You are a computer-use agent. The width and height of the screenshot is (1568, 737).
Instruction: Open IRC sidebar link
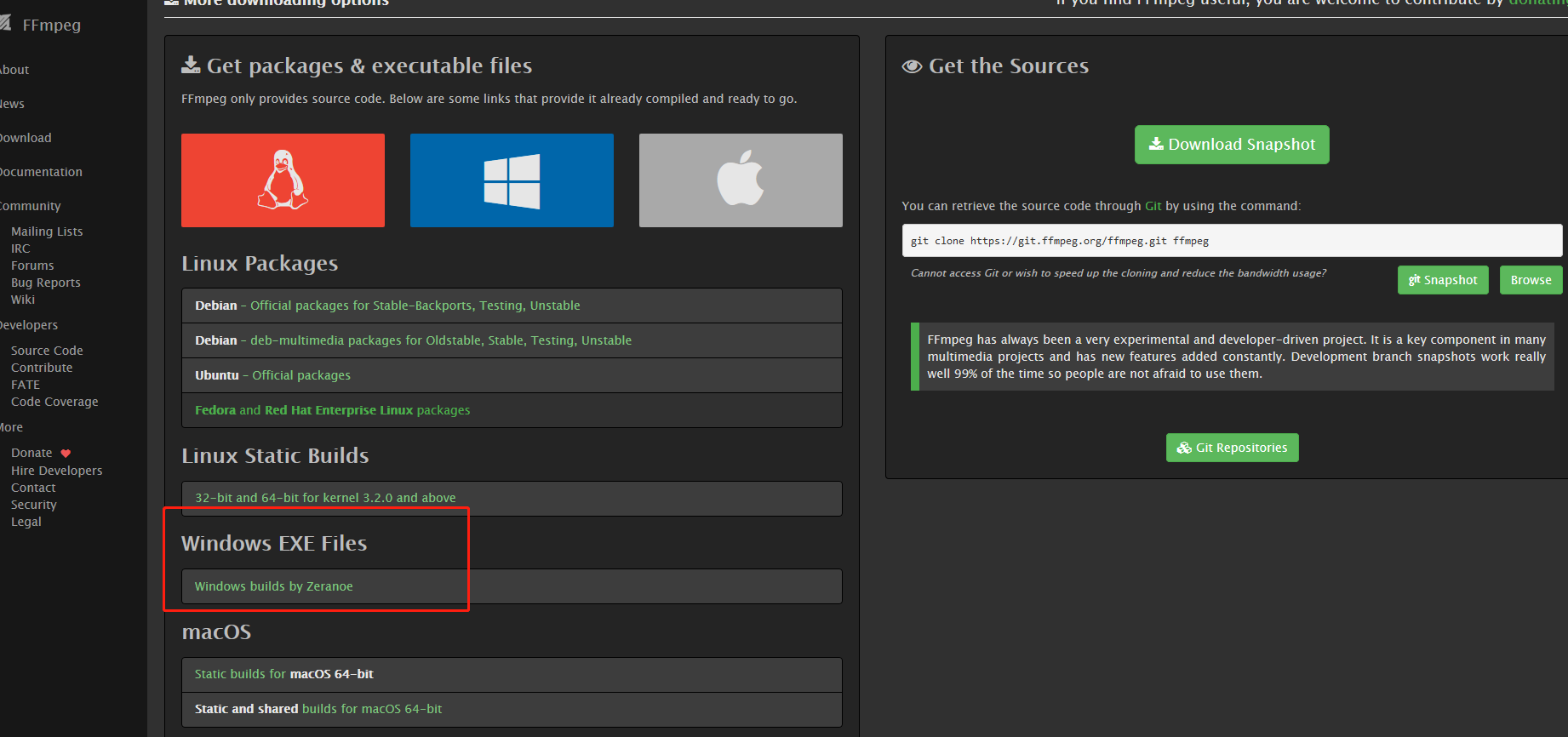click(20, 249)
